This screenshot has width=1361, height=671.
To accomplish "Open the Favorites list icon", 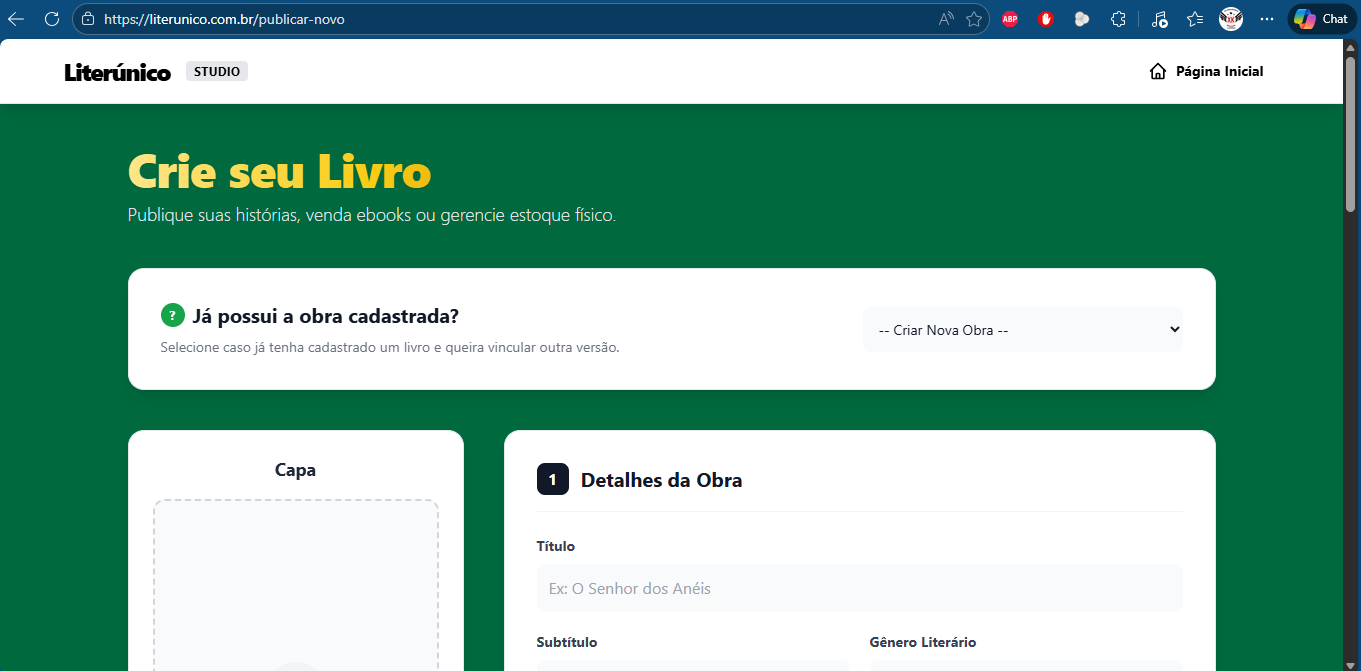I will [x=1195, y=19].
